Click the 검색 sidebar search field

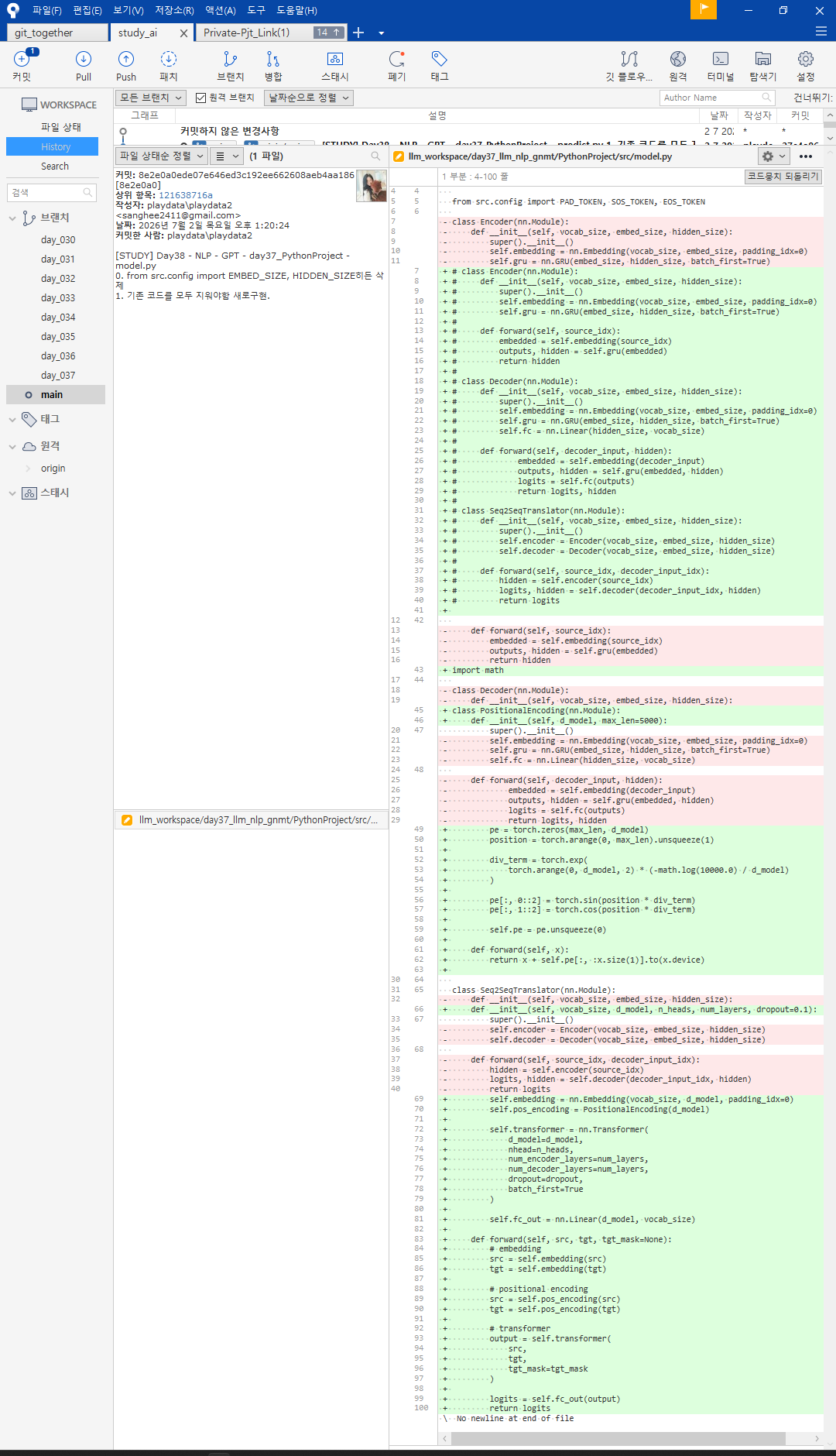(x=51, y=193)
